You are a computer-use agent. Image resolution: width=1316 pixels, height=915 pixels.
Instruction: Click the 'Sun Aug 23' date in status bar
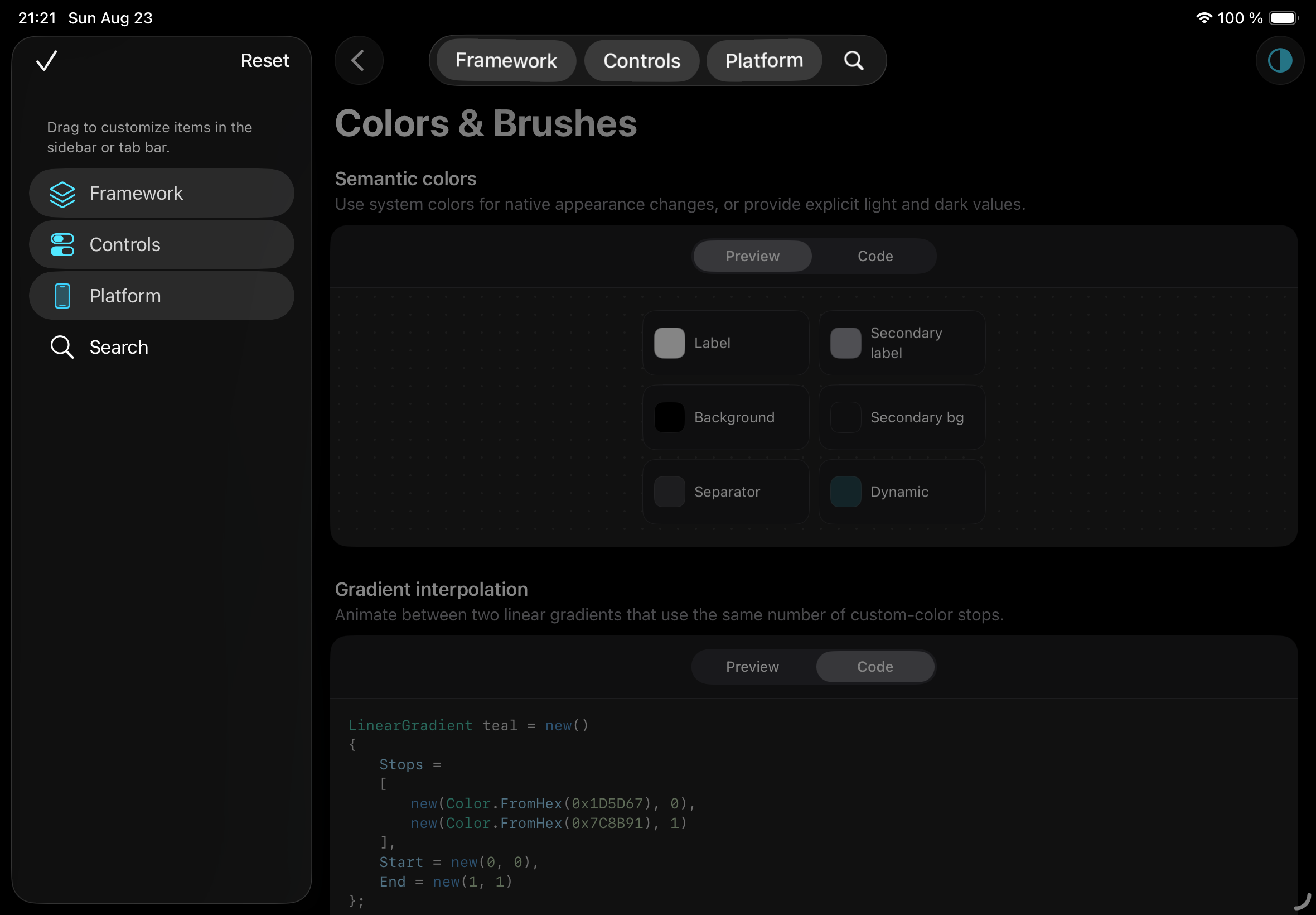click(110, 18)
